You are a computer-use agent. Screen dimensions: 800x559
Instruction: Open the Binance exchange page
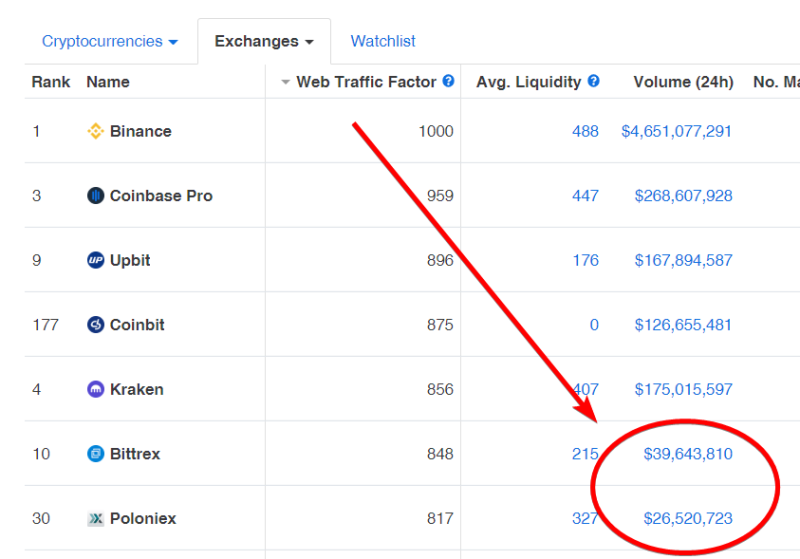pos(140,131)
